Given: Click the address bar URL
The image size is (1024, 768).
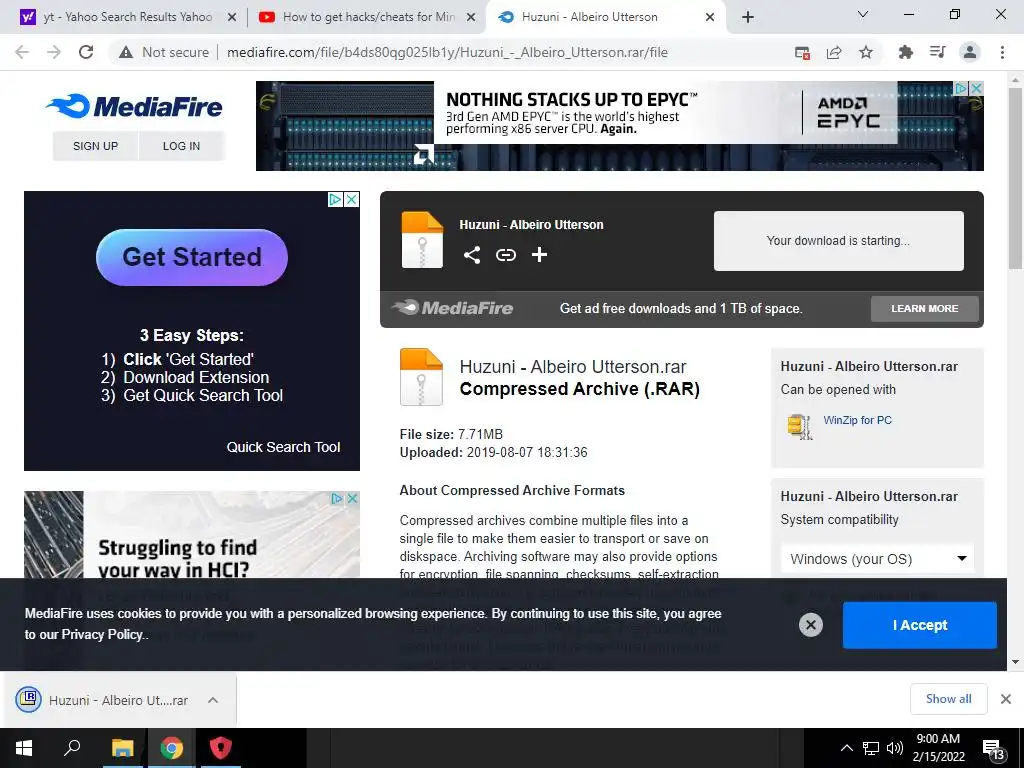Looking at the screenshot, I should [447, 52].
